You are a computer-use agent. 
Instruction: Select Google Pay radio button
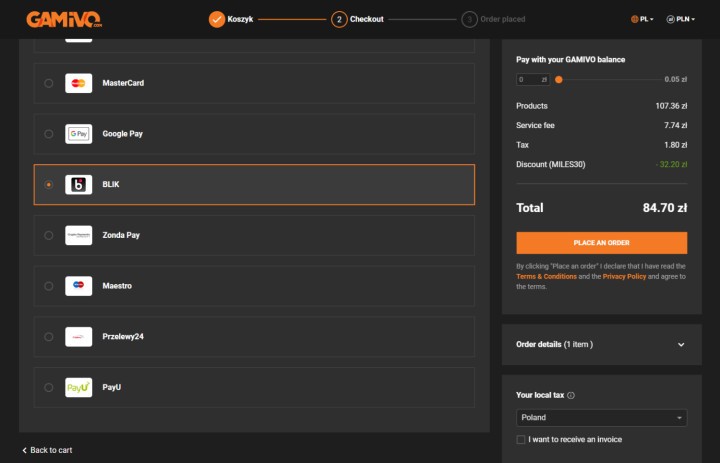tap(49, 134)
